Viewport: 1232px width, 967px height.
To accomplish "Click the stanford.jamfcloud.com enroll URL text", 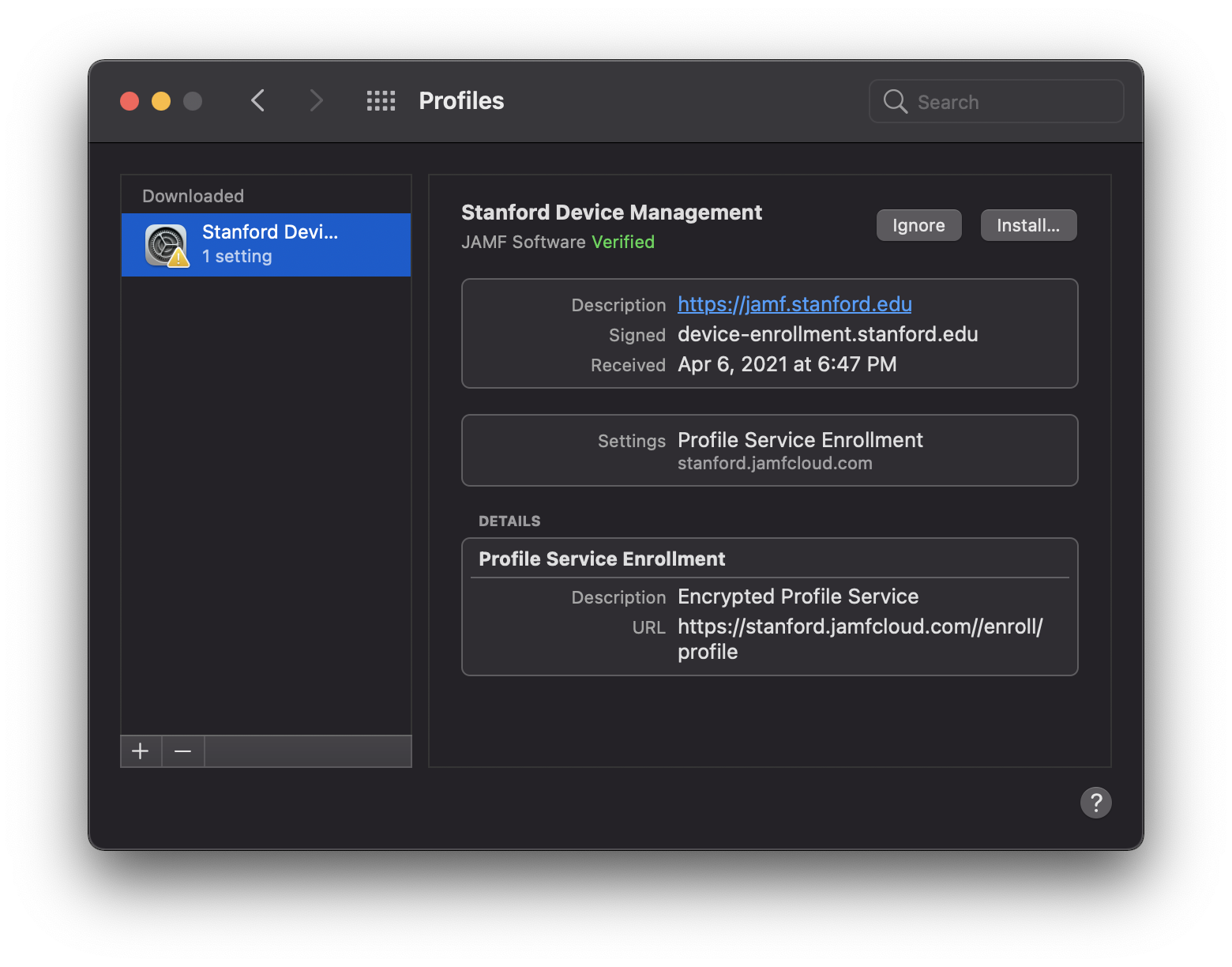I will [x=859, y=627].
